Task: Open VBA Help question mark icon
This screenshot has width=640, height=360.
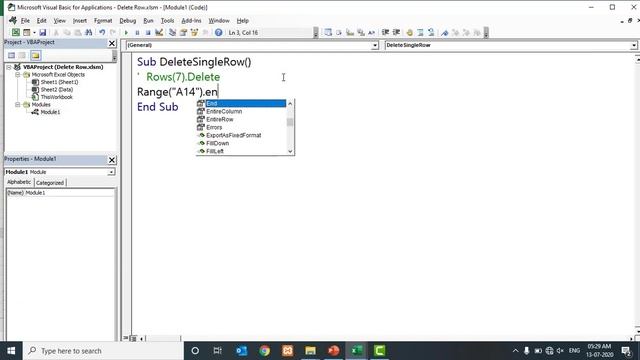Action: (x=218, y=32)
